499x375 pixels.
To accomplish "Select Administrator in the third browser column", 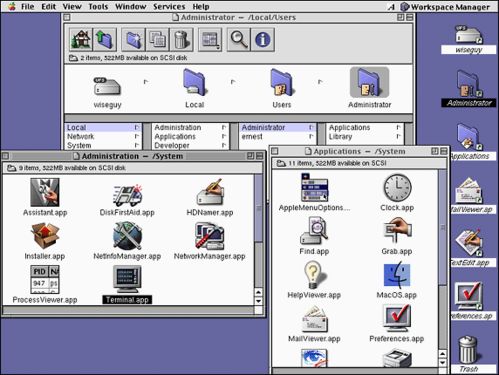I will tap(278, 127).
